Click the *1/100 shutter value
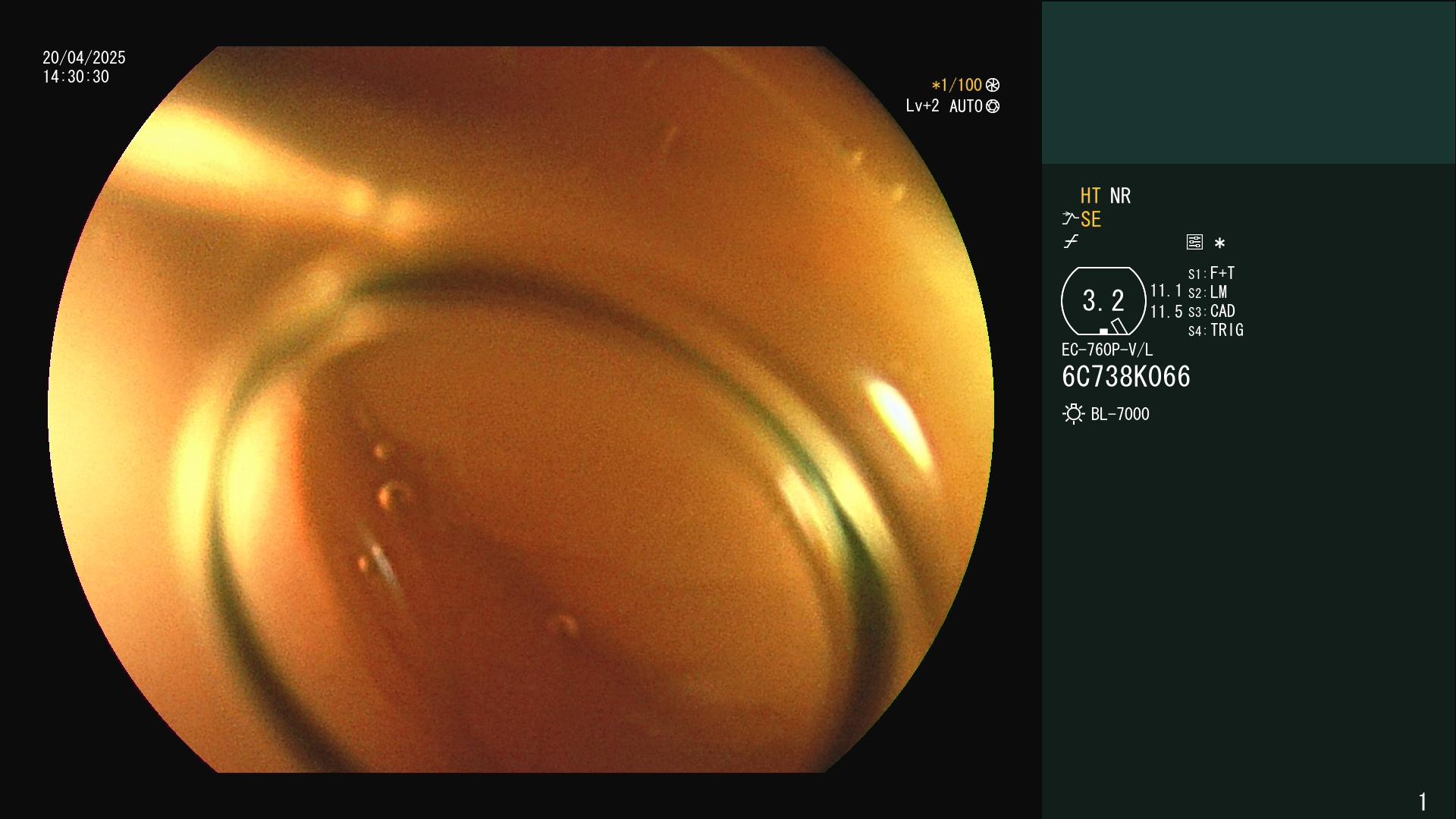The image size is (1456, 819). (956, 85)
